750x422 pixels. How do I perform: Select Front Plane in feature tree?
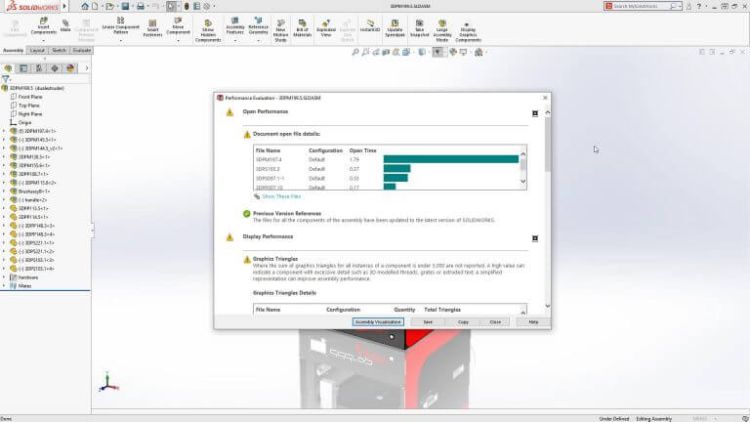tap(30, 97)
